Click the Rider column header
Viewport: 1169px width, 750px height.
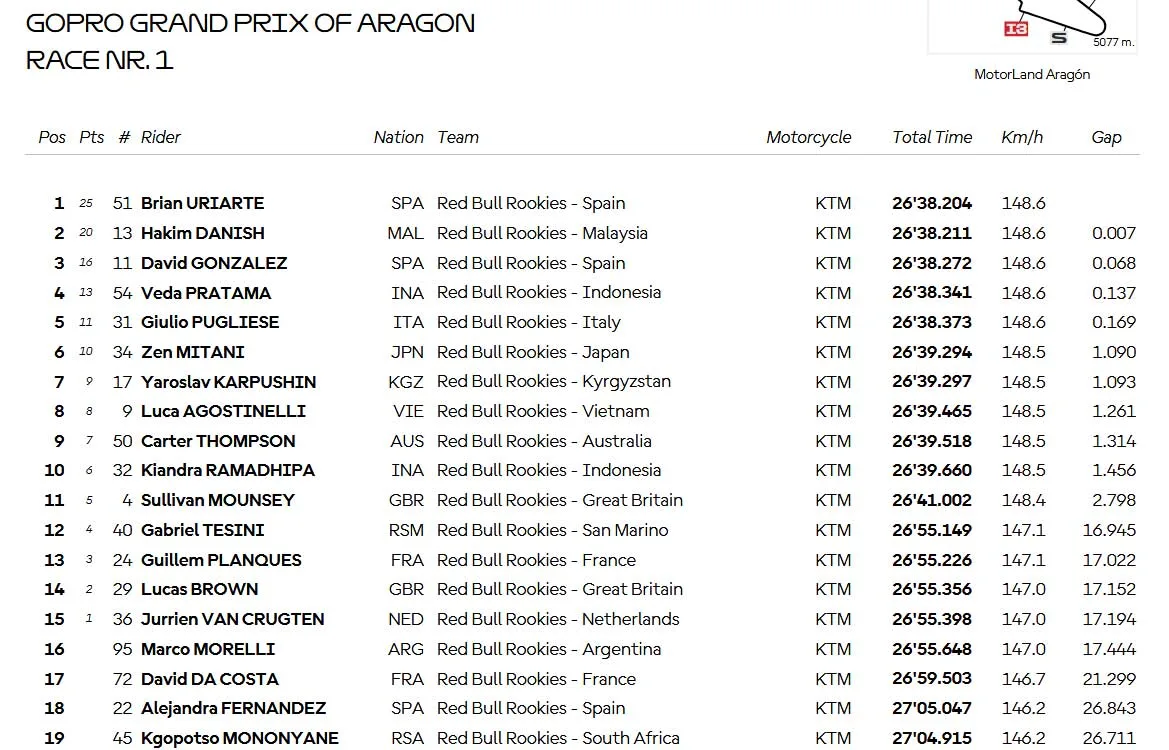click(161, 137)
